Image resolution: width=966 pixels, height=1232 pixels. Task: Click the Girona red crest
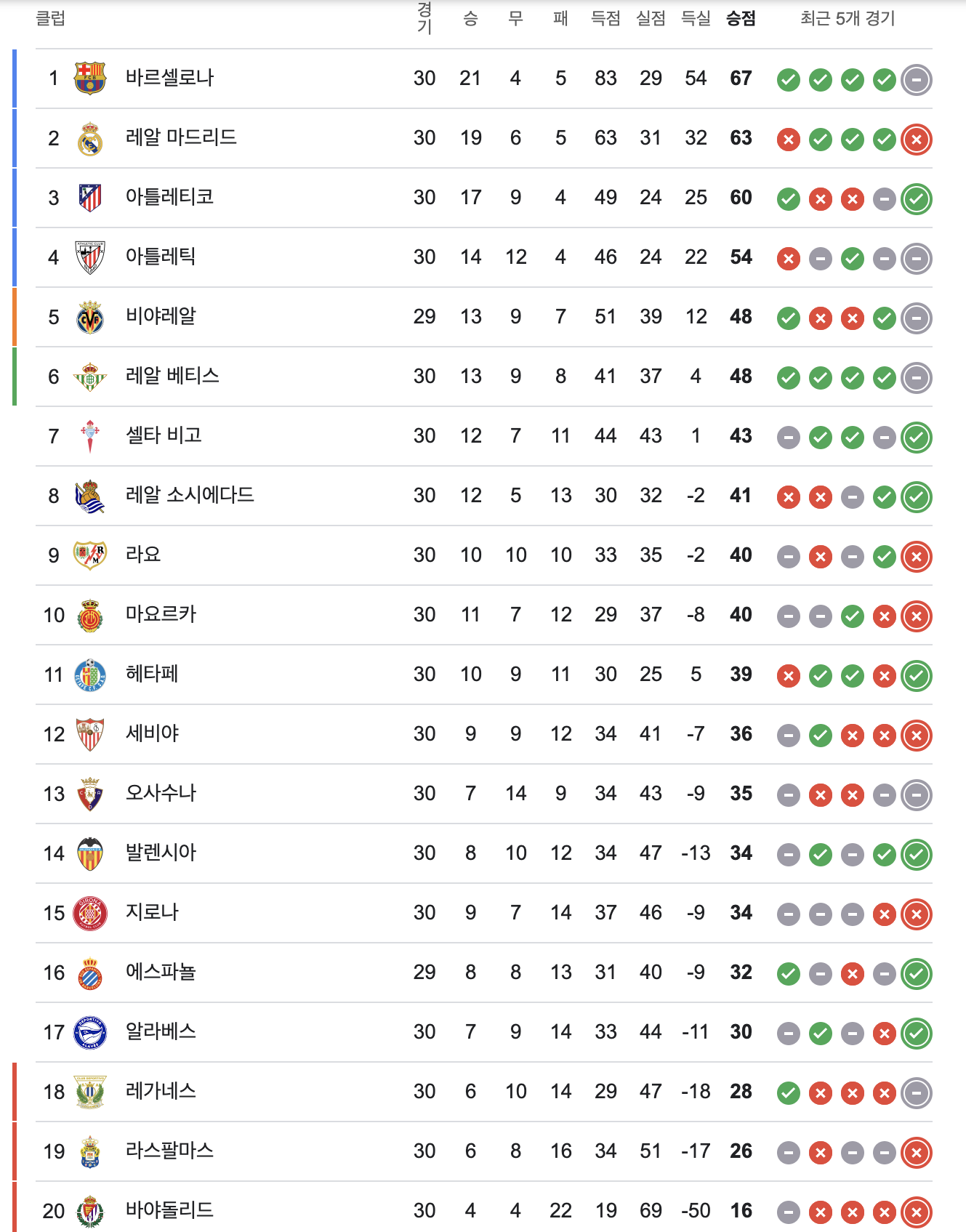click(x=90, y=913)
